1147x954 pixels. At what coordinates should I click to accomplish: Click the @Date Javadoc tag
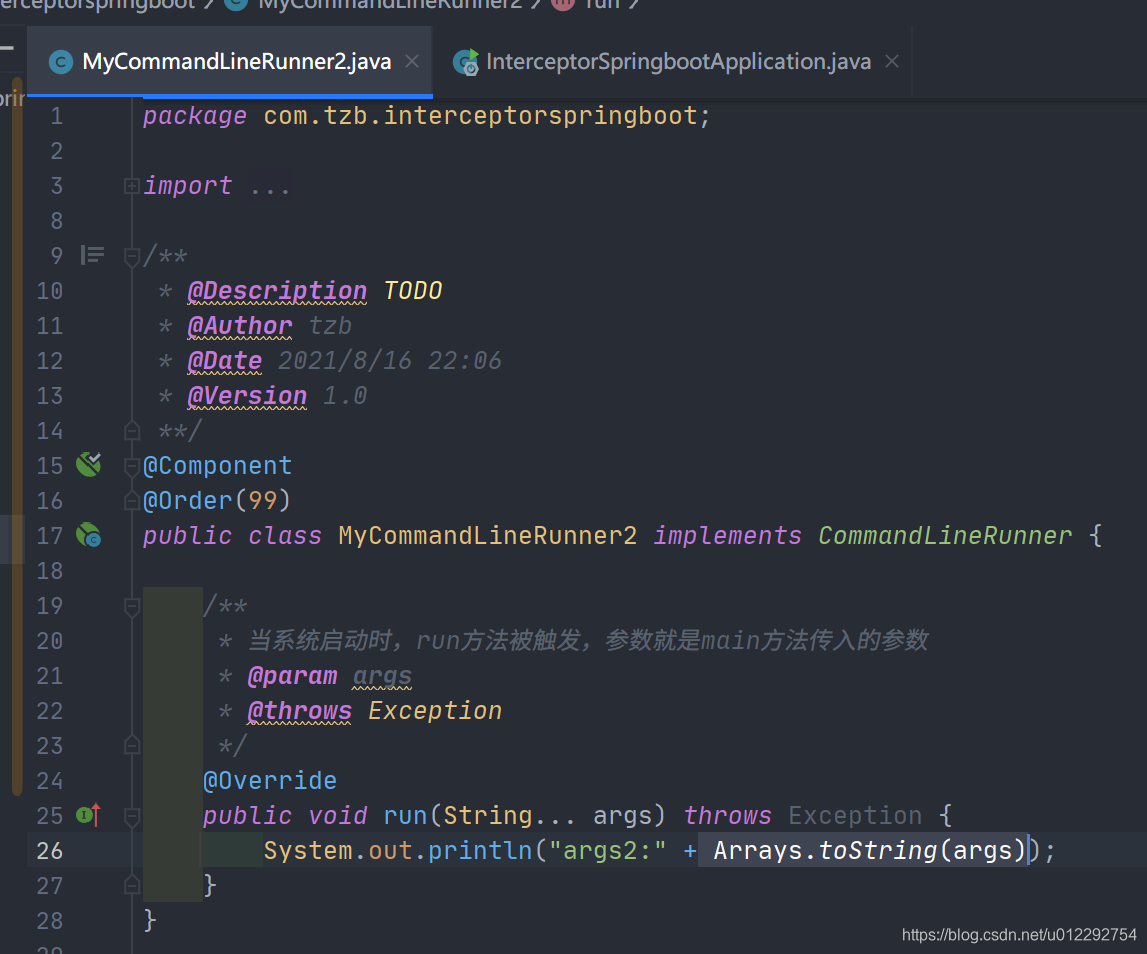[x=225, y=361]
